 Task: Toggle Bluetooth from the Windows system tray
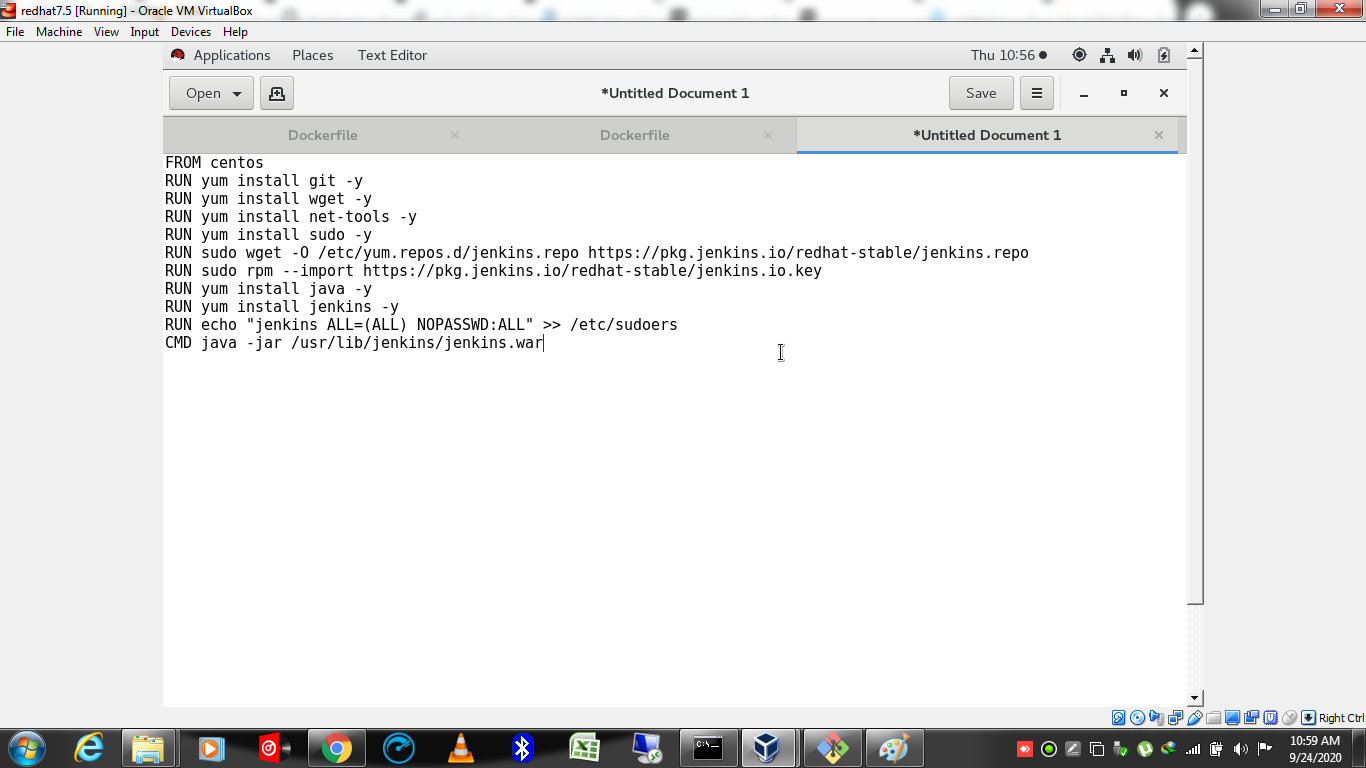[522, 747]
